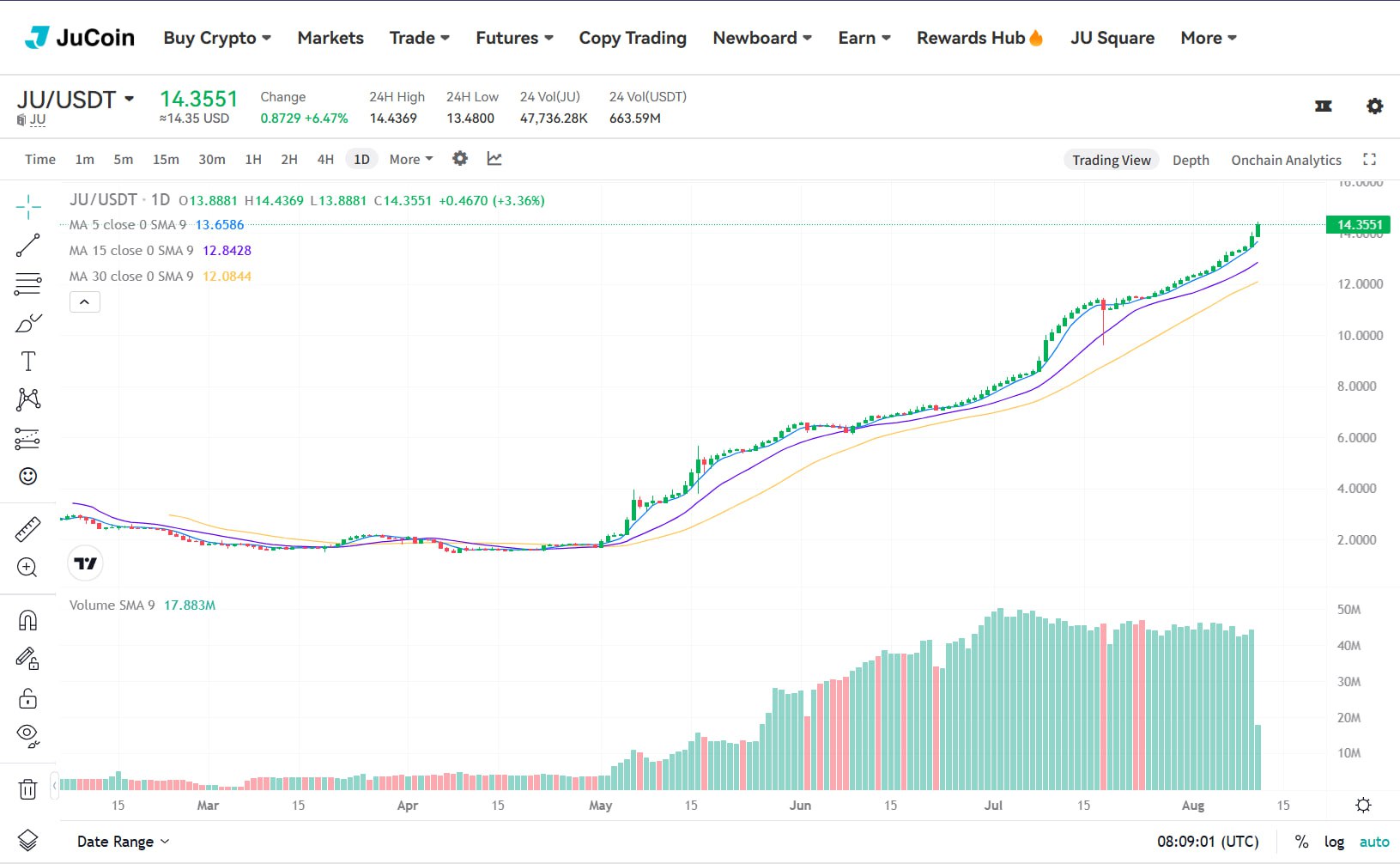1400x864 pixels.
Task: Click the TradingView logo on chart
Action: tap(86, 563)
